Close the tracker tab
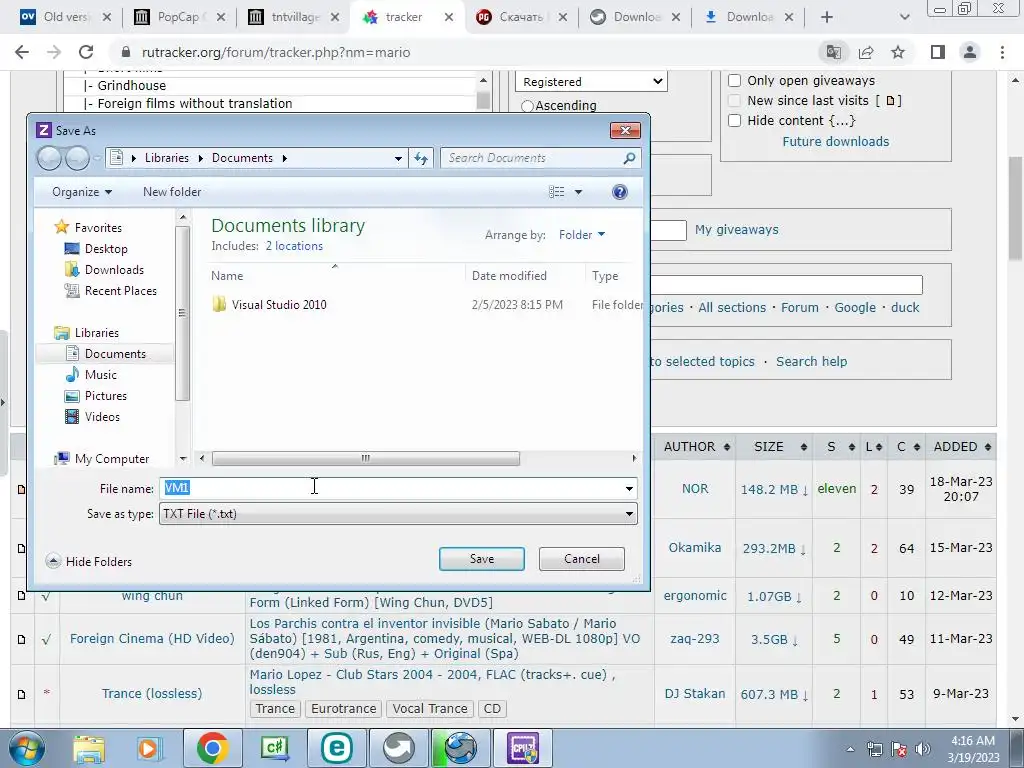 [x=449, y=17]
